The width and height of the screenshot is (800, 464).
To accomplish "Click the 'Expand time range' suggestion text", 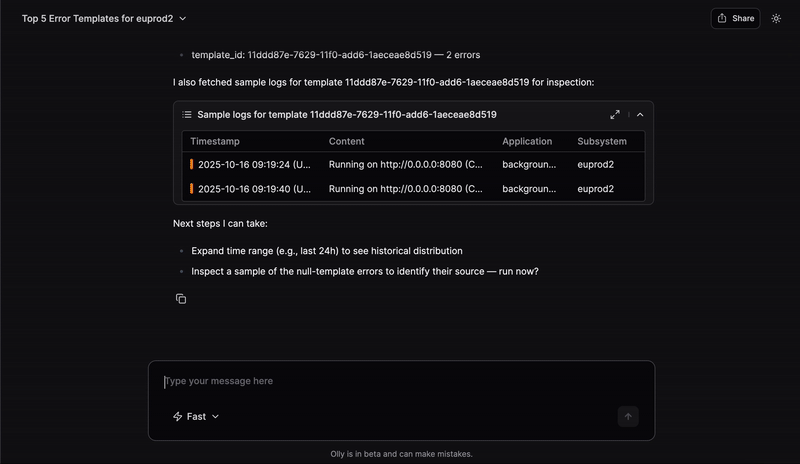I will click(327, 251).
